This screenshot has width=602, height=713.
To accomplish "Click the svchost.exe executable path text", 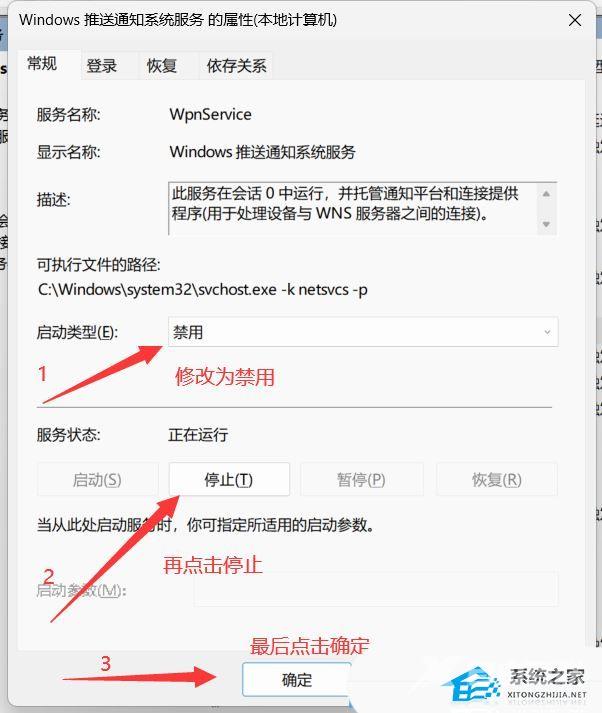I will point(202,290).
